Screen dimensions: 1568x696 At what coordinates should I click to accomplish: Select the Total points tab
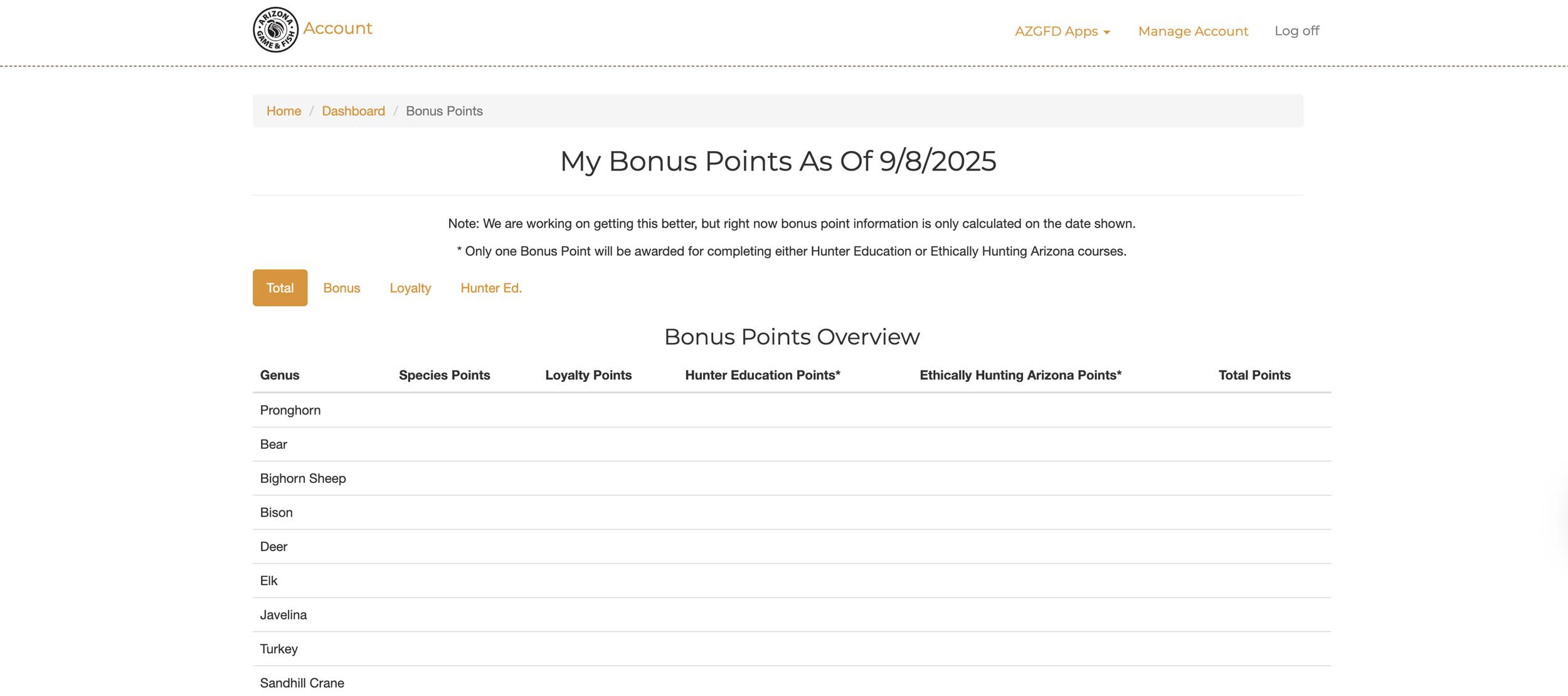pyautogui.click(x=279, y=287)
